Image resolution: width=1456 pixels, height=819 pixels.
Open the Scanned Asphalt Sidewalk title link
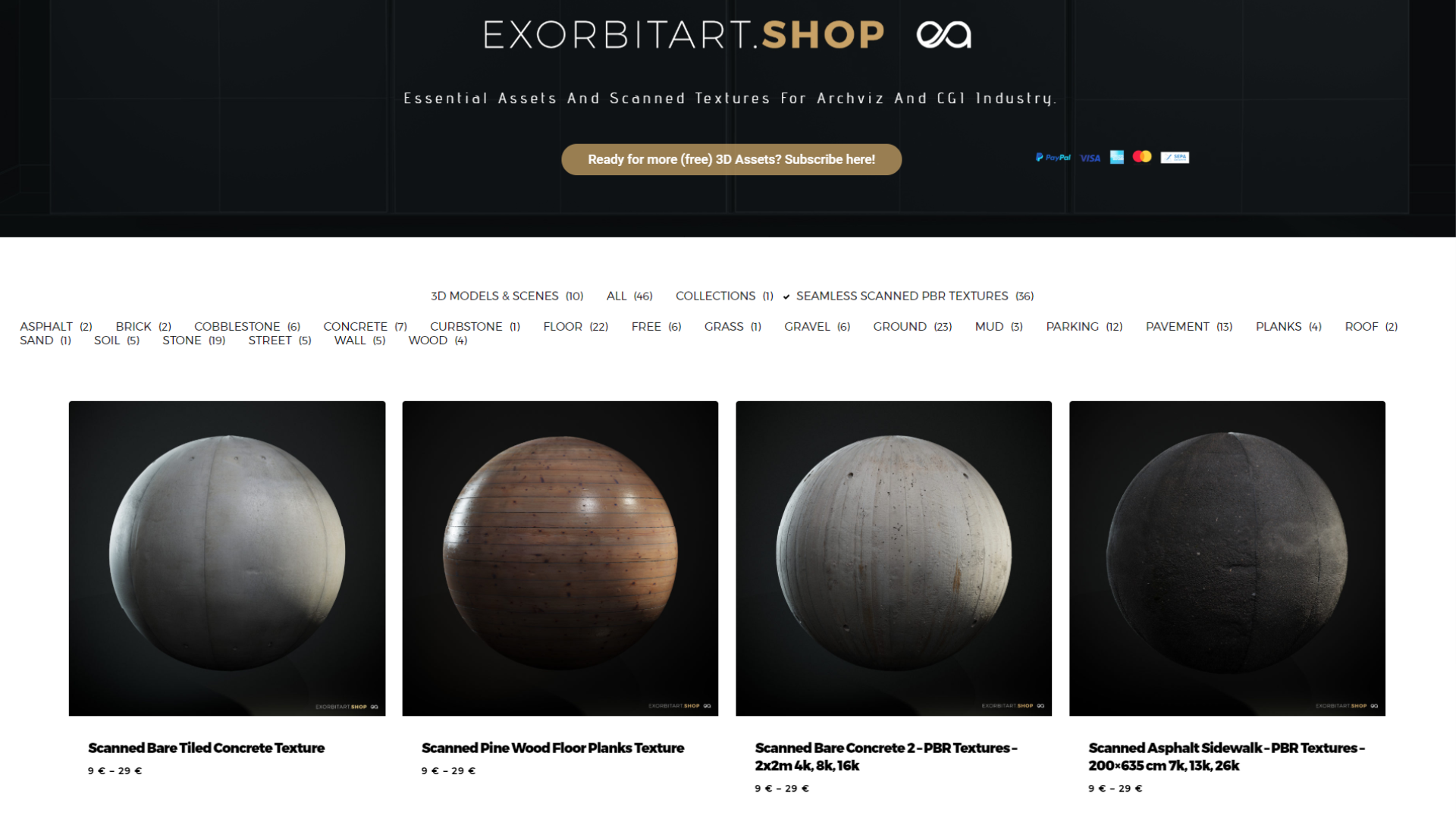(x=1226, y=757)
